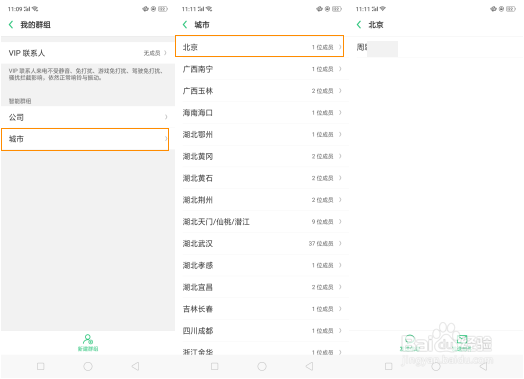Tap 37 位成员 count for 湖北武汉
The height and width of the screenshot is (379, 524).
pyautogui.click(x=321, y=244)
